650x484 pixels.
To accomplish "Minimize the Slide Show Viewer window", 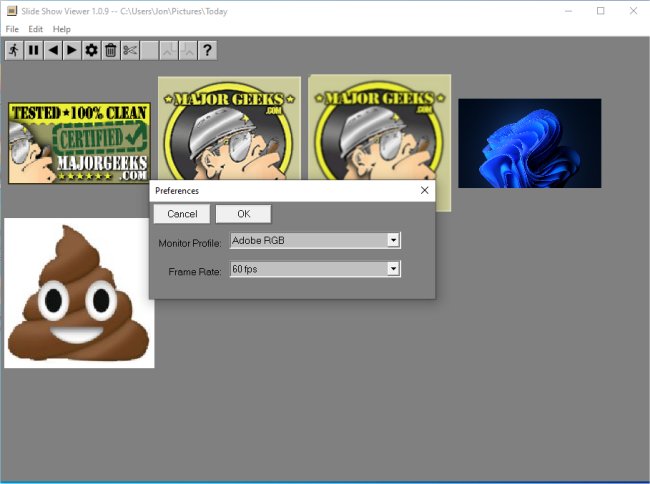I will [568, 11].
